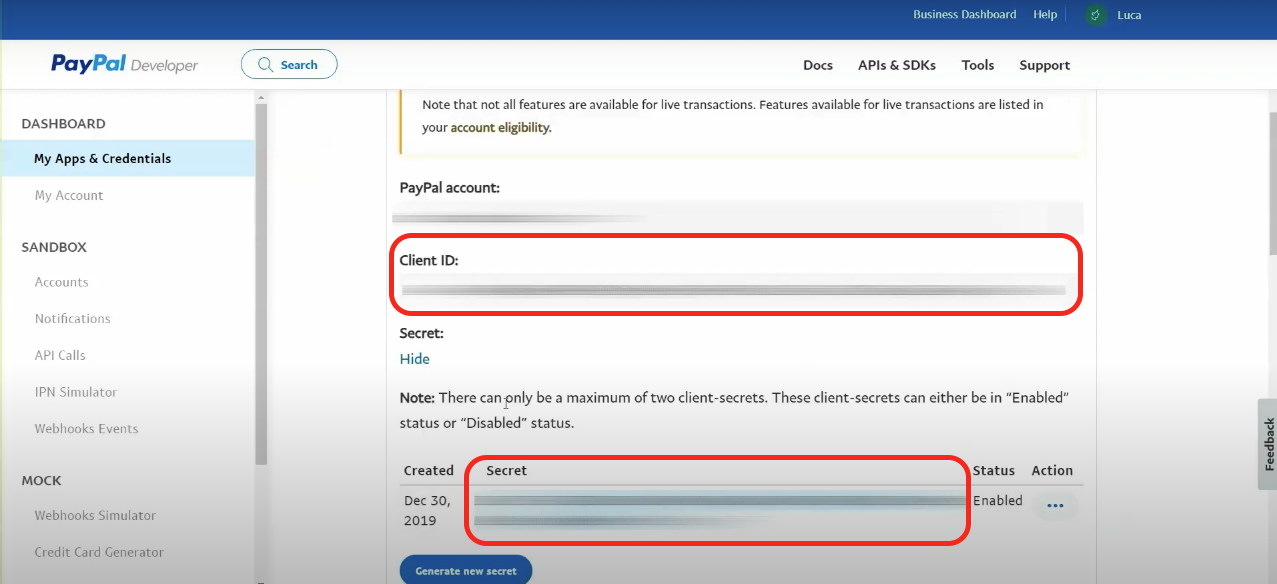Go to Business Dashboard link
Image resolution: width=1277 pixels, height=584 pixels.
(964, 15)
